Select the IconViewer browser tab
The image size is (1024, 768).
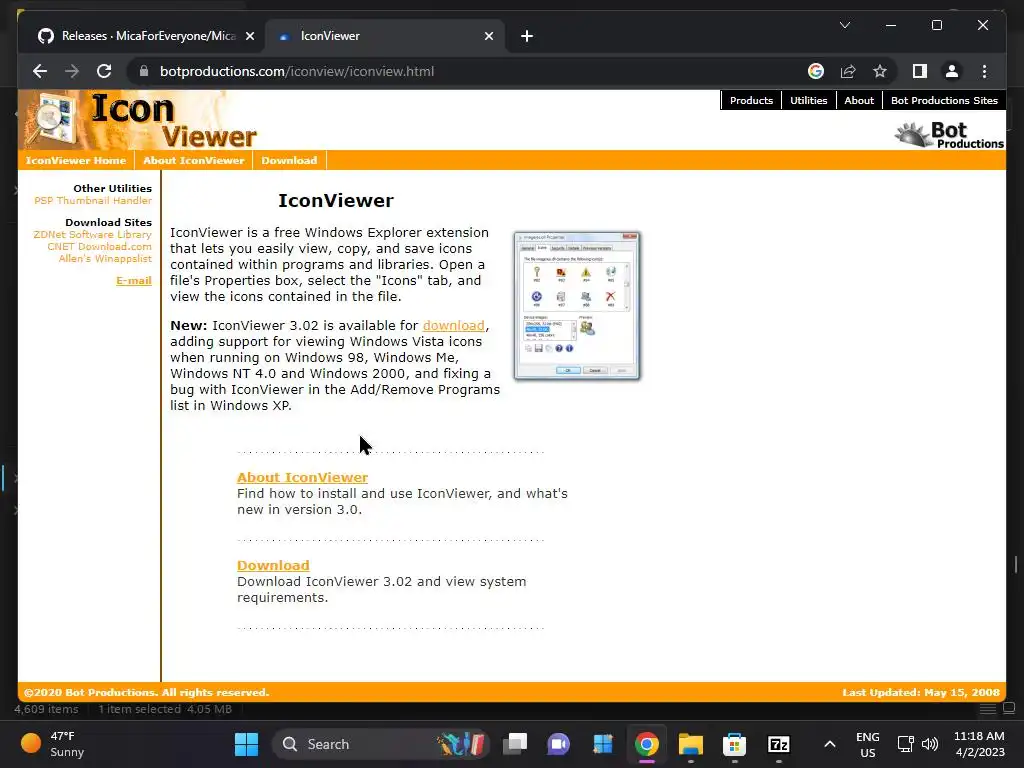[385, 36]
